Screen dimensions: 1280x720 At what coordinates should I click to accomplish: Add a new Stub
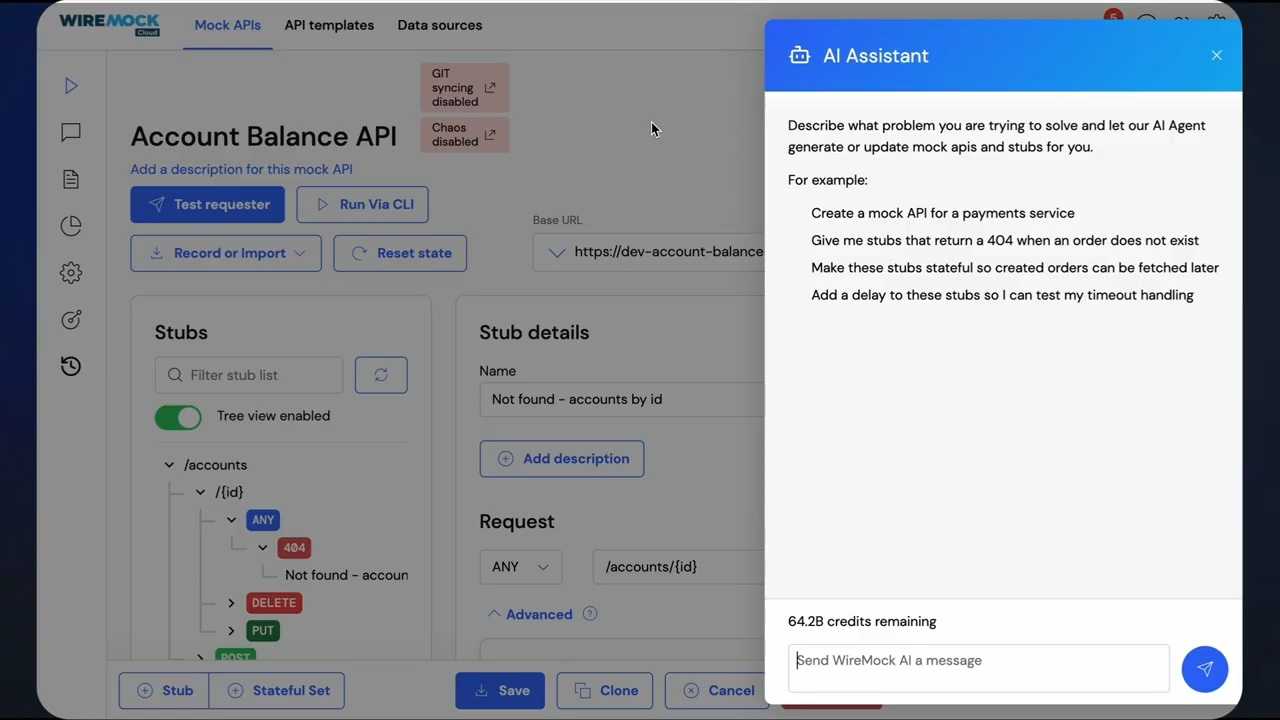(x=164, y=690)
